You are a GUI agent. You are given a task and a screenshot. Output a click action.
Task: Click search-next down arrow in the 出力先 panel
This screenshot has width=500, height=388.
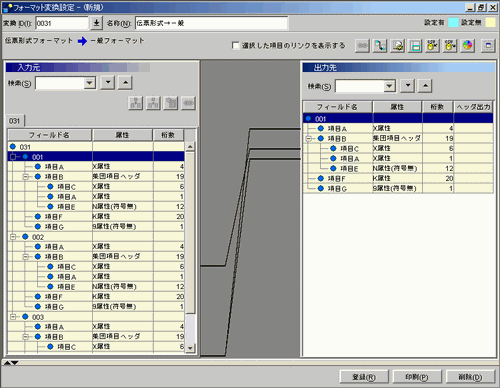pyautogui.click(x=408, y=86)
